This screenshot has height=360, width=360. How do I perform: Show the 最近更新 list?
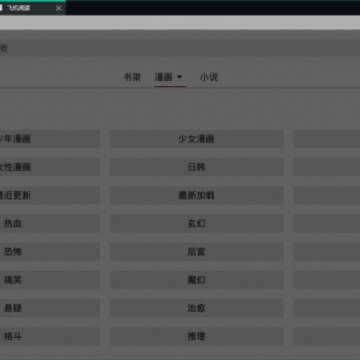pos(50,195)
